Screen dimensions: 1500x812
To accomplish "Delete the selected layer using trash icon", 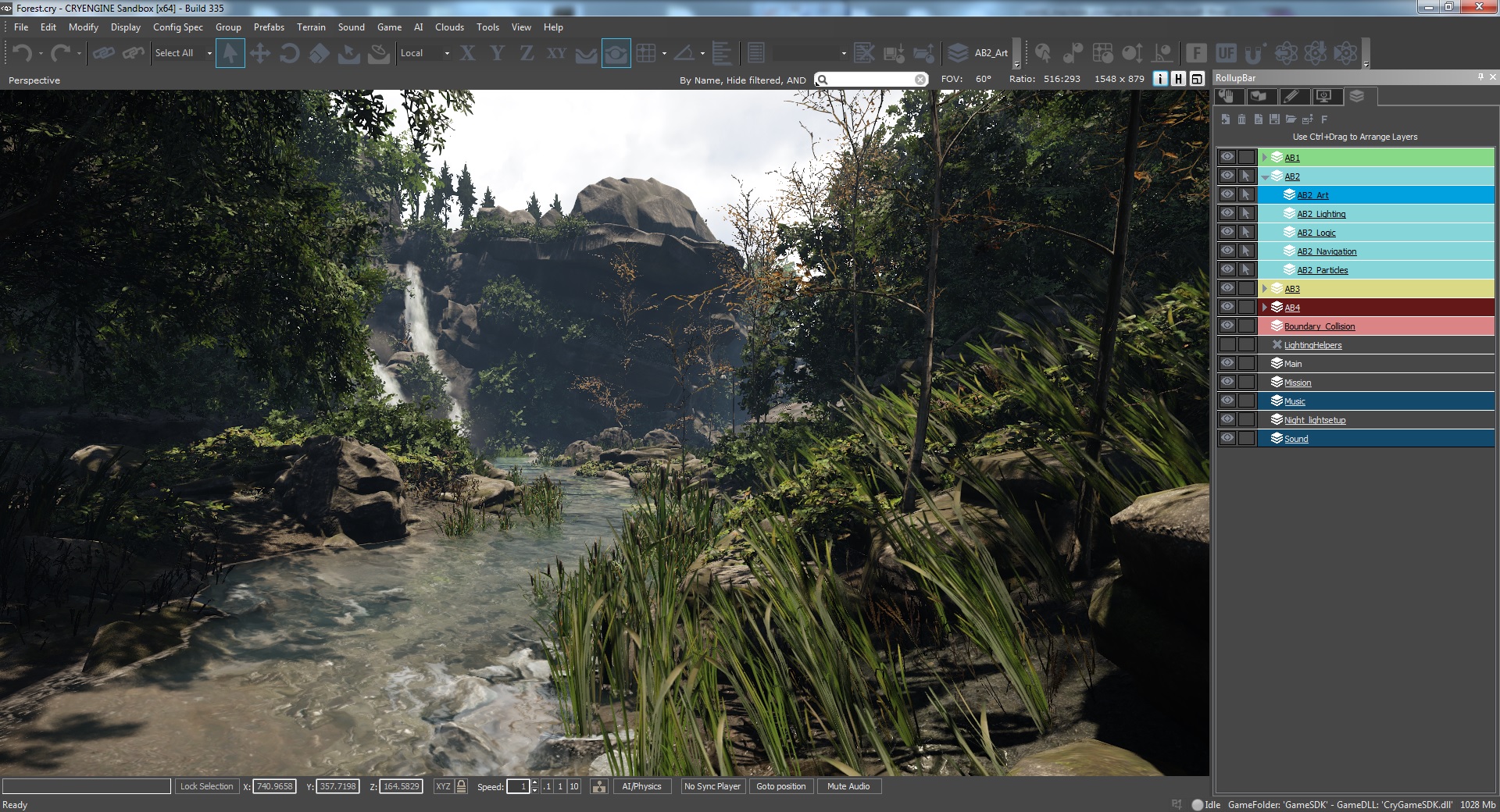I will click(x=1241, y=119).
